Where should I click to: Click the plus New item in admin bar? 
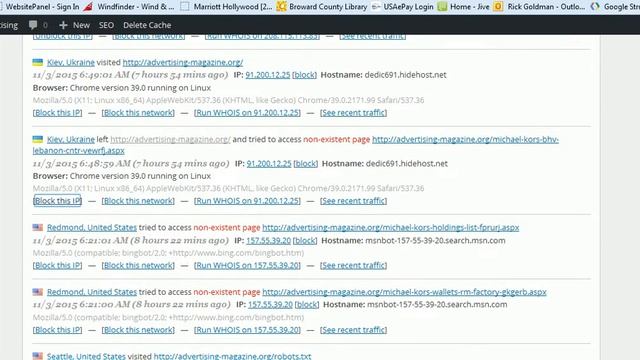(74, 25)
